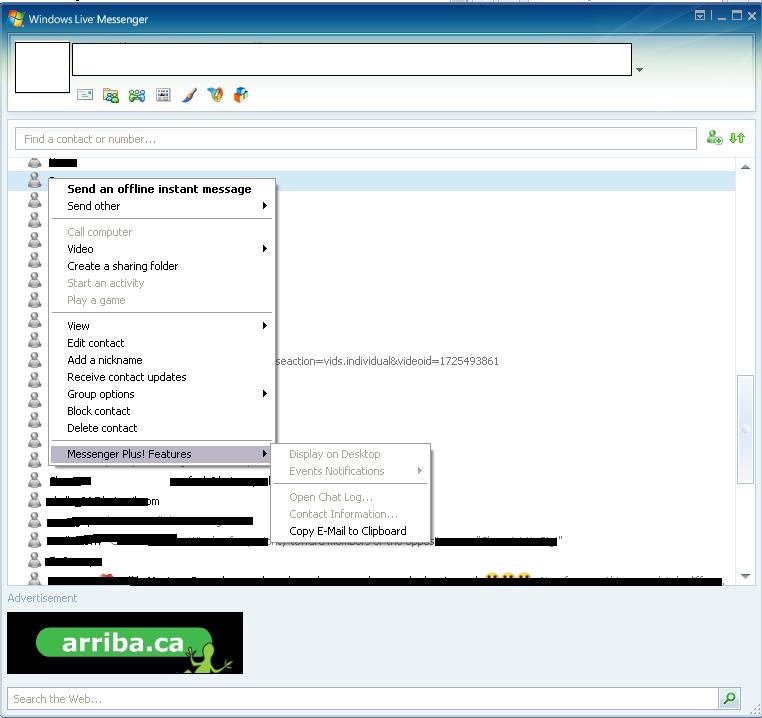Click the arriba.ca advertisement banner
This screenshot has width=762, height=718.
click(125, 643)
